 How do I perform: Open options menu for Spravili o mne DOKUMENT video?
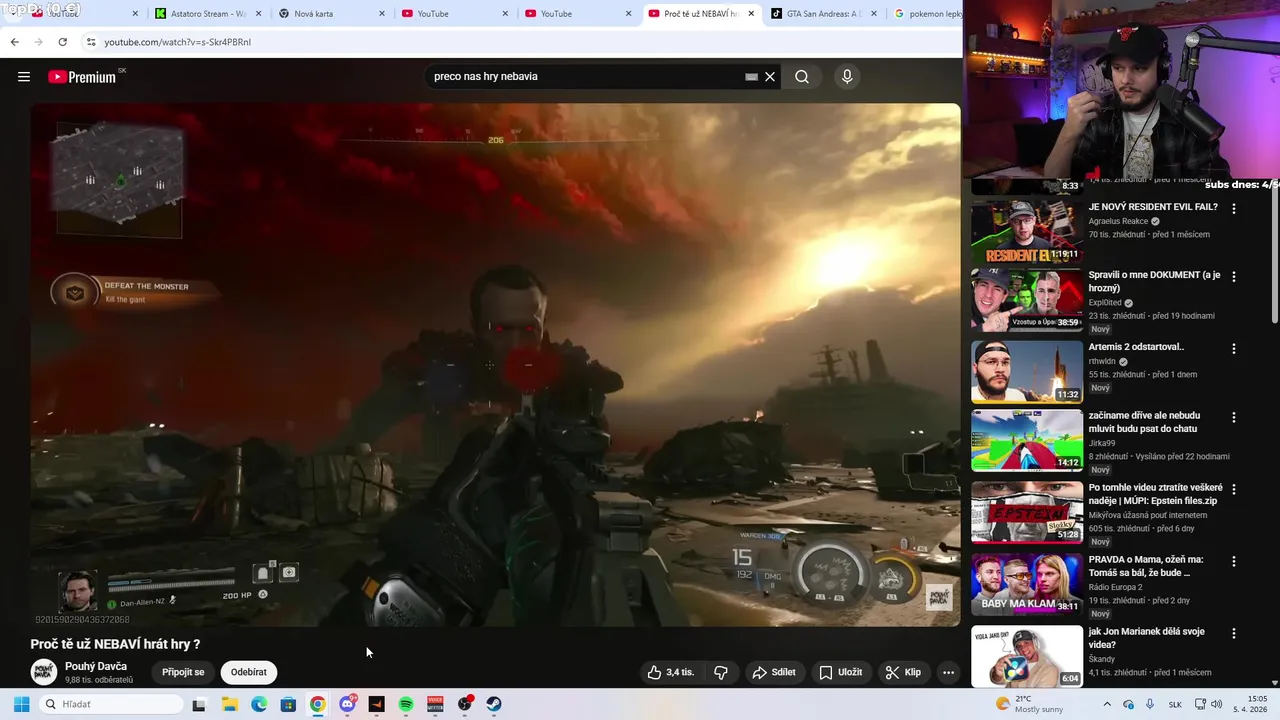pos(1234,277)
